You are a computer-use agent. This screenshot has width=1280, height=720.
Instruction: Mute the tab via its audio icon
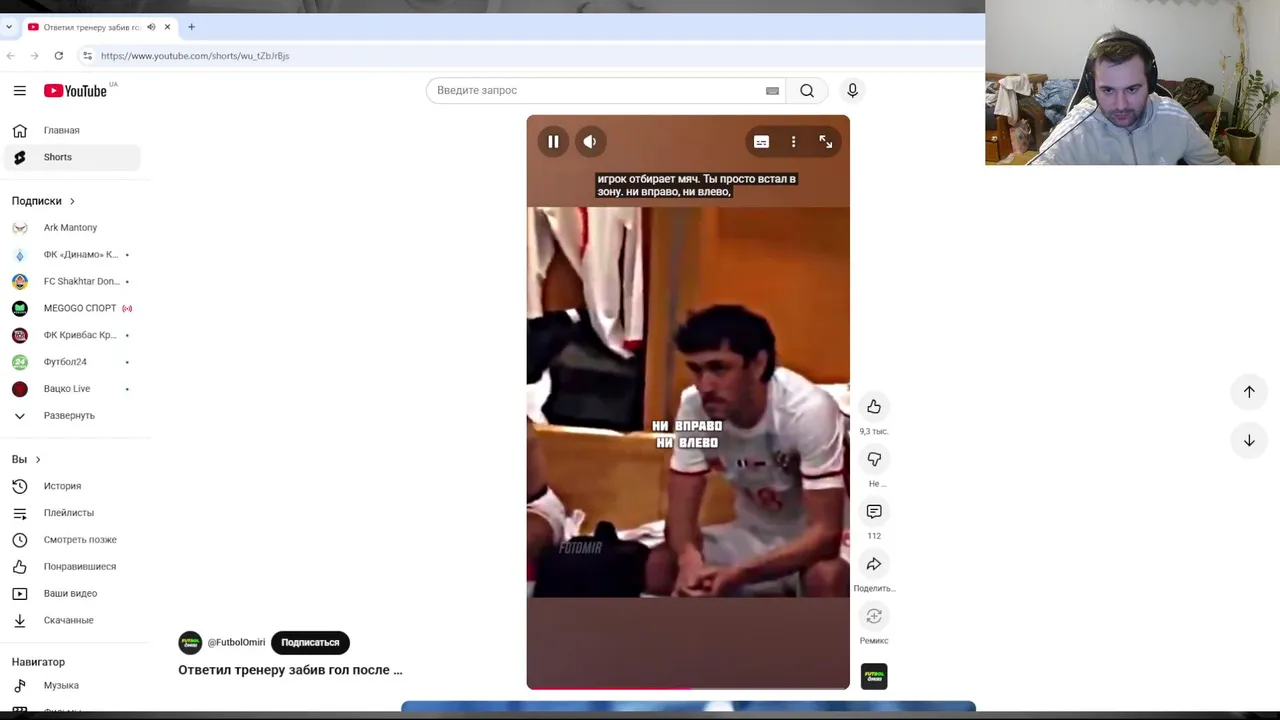151,27
